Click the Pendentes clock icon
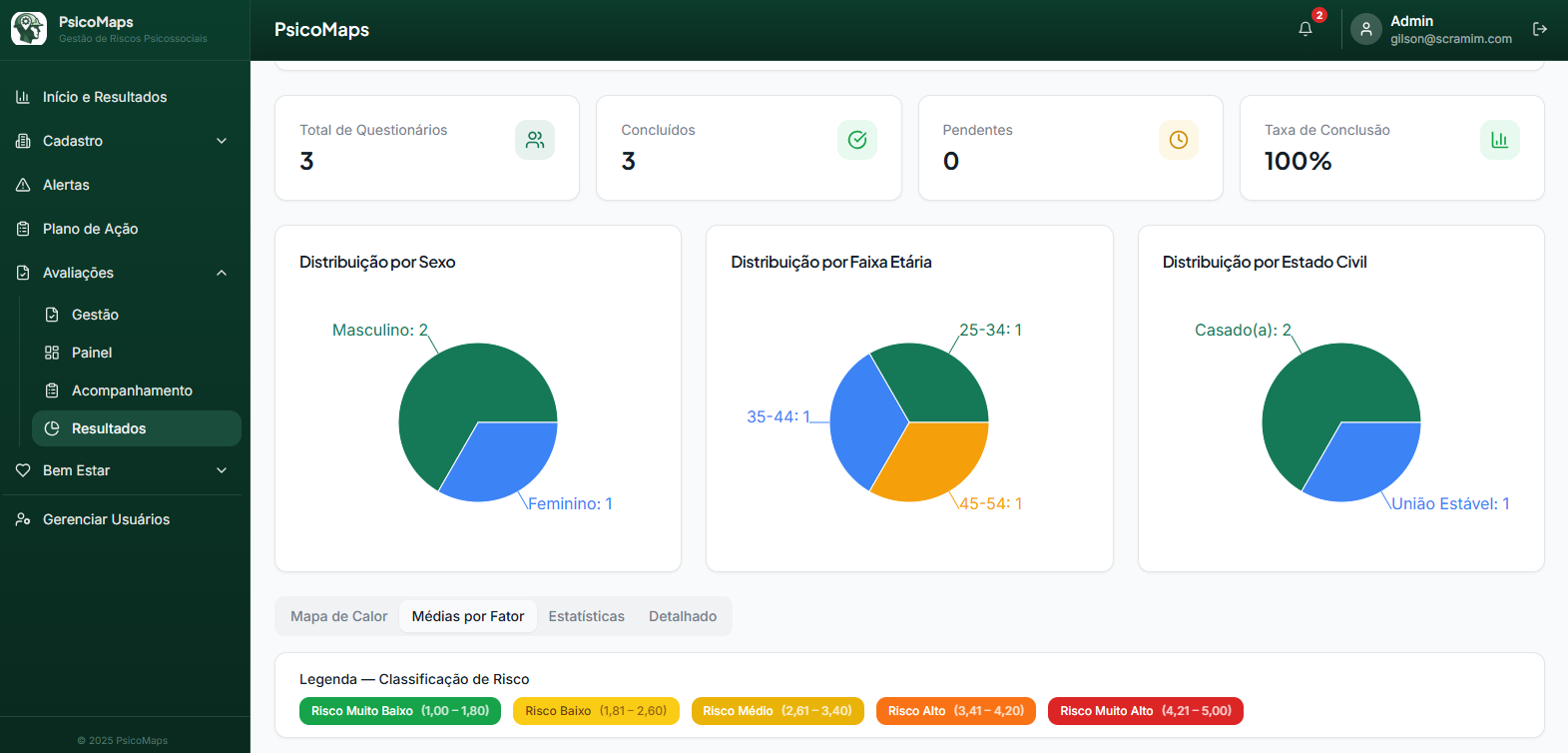Screen dimensions: 1568x753 click(1178, 140)
